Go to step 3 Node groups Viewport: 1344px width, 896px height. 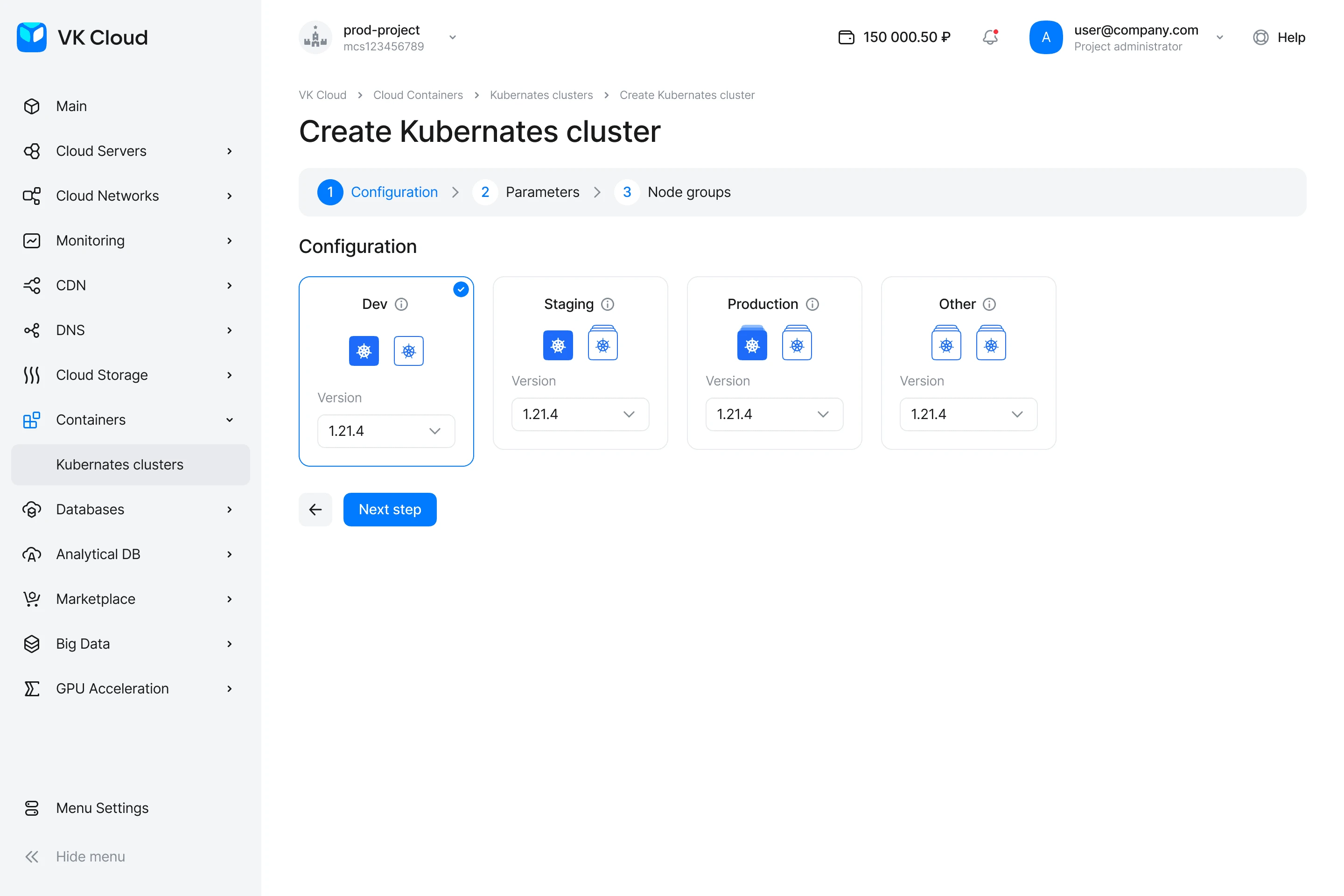point(672,192)
